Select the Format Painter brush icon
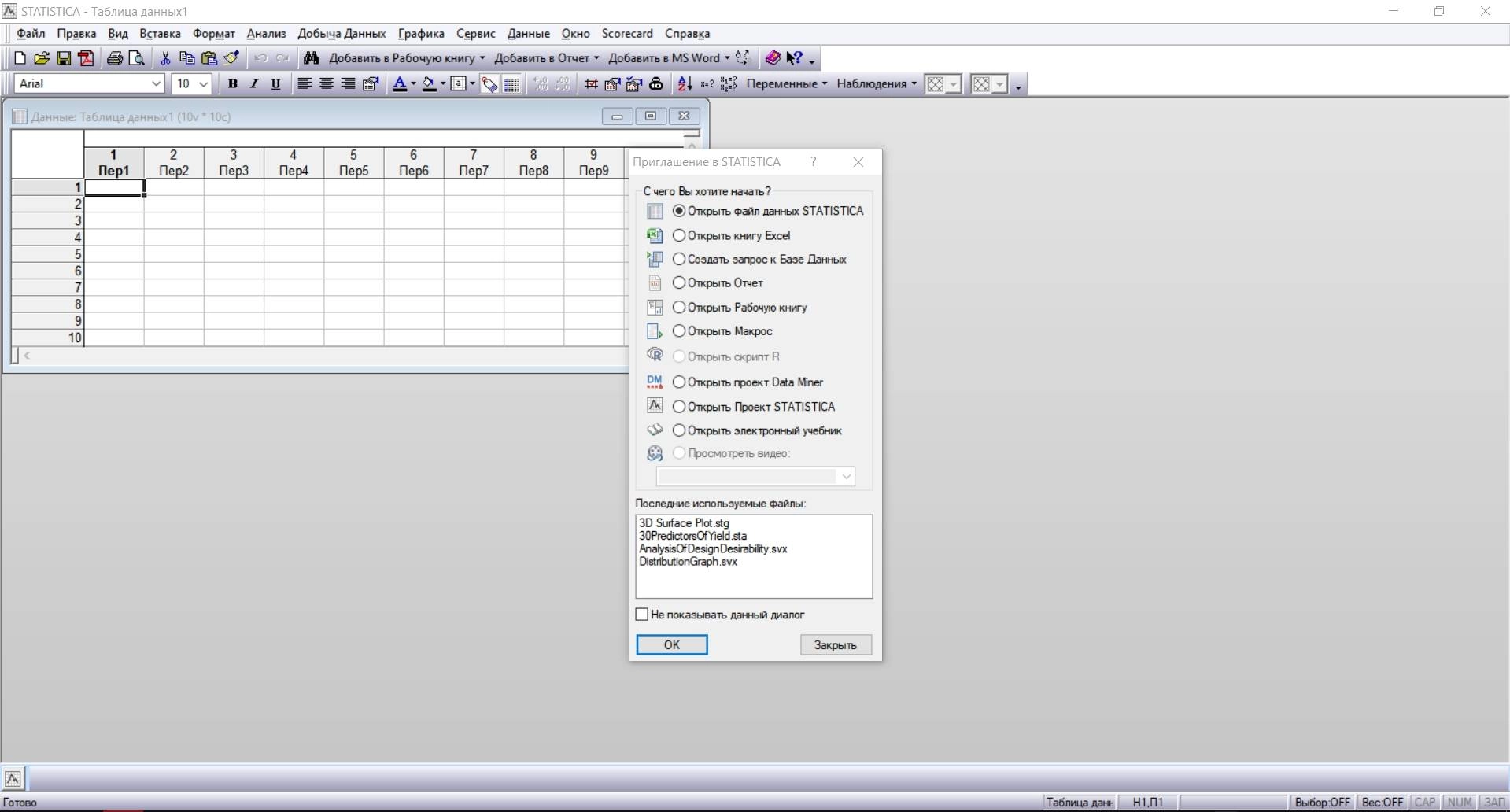This screenshot has width=1510, height=812. point(231,58)
